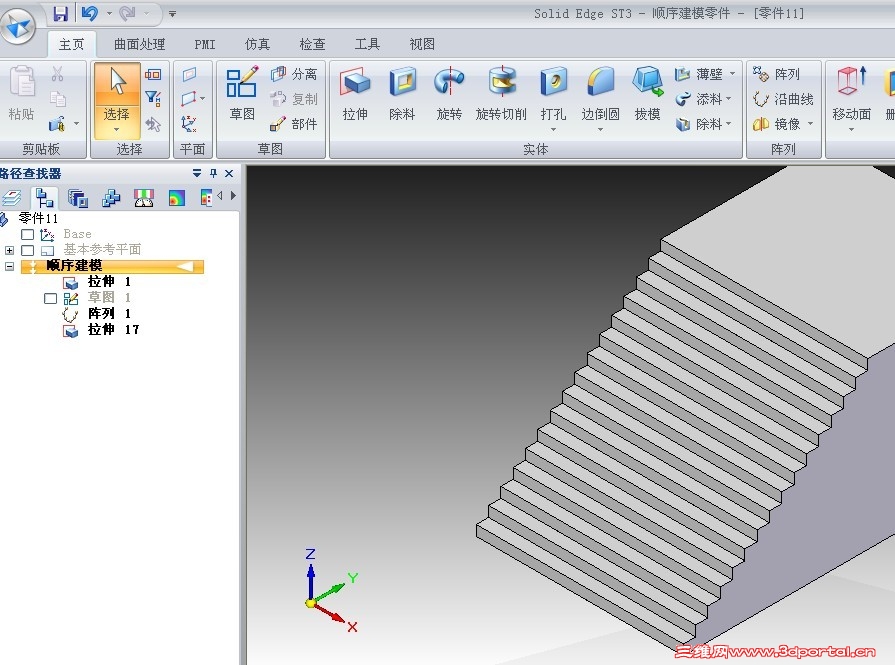895x665 pixels.
Task: Select the 拉伸 1 feature
Action: (97, 281)
